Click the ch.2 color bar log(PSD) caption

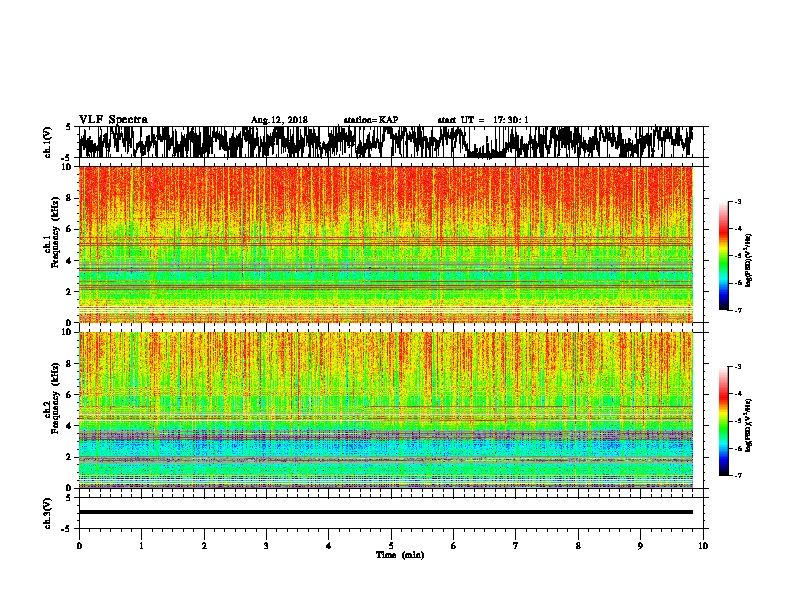(x=749, y=425)
